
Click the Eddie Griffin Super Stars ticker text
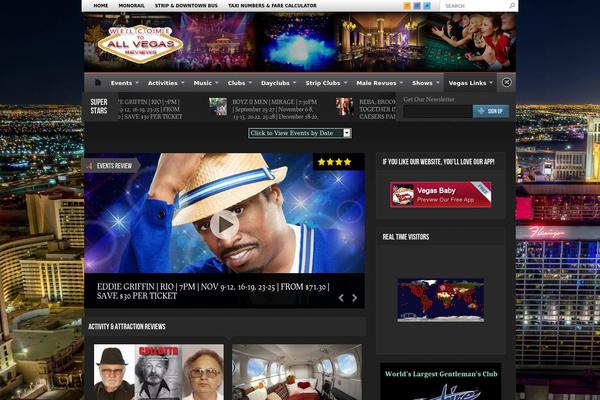150,109
